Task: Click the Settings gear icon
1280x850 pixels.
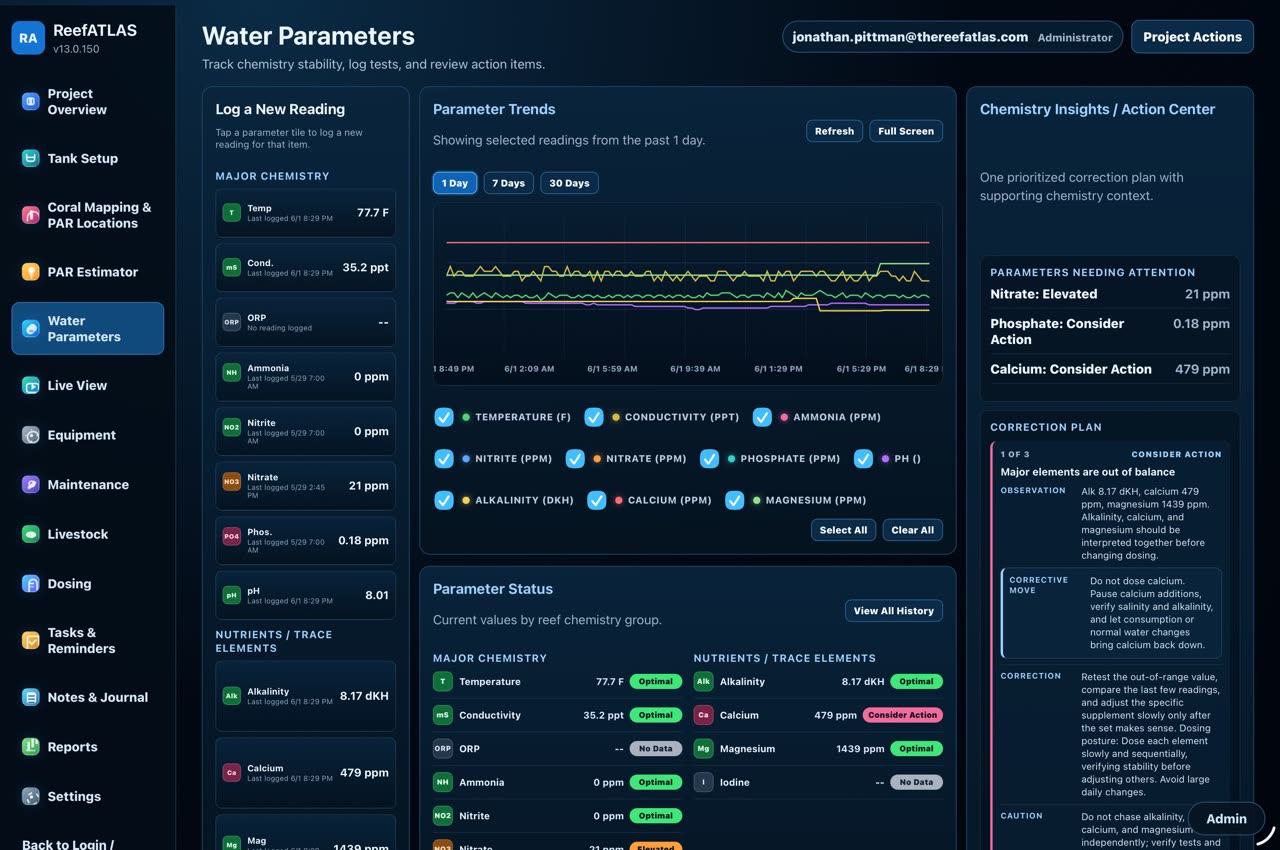Action: coord(30,797)
